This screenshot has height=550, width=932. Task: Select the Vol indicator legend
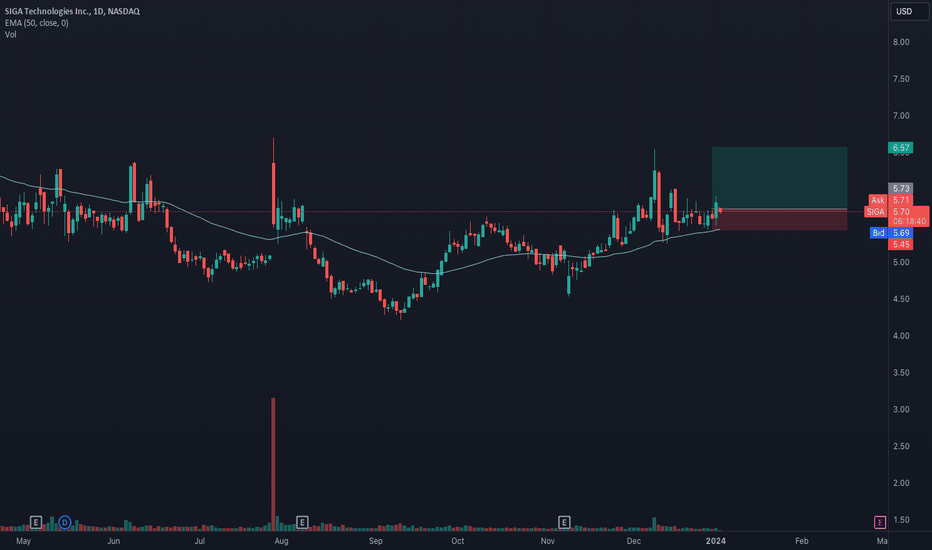11,34
